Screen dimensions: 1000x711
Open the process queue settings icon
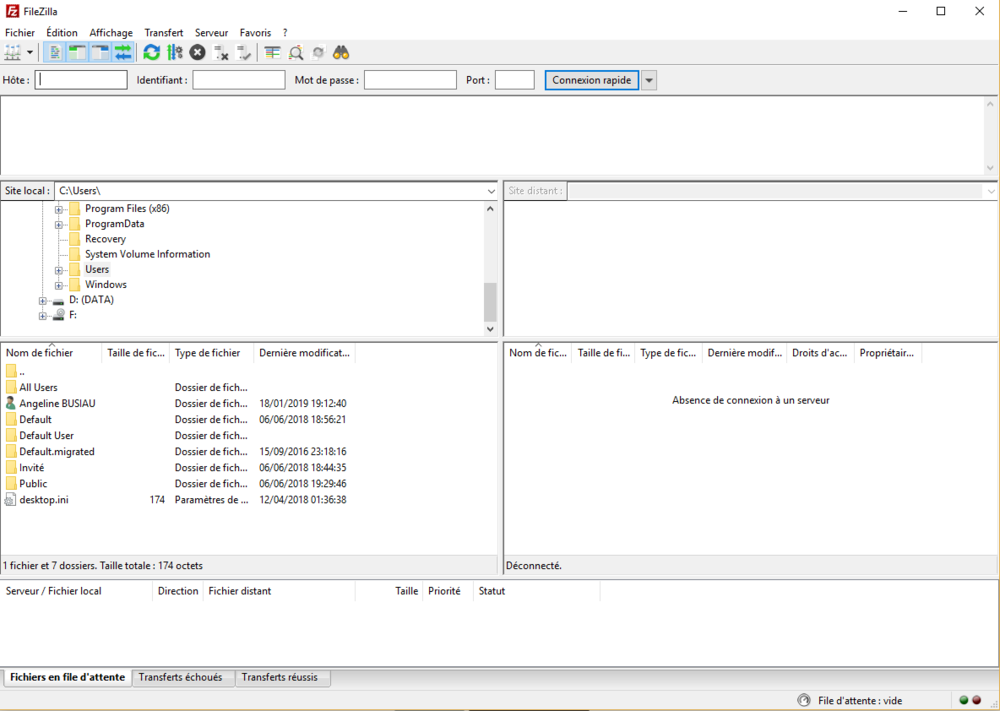pyautogui.click(x=175, y=52)
